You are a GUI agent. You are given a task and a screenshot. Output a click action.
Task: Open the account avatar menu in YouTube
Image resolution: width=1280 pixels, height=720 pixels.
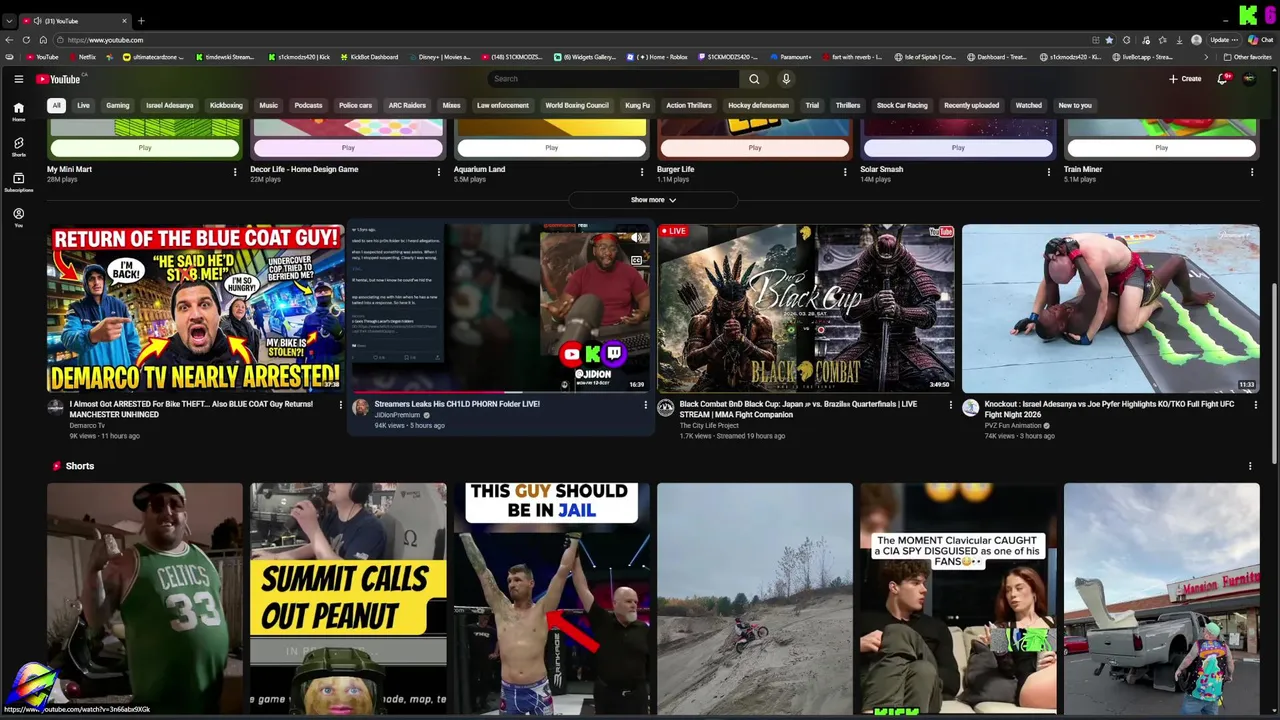[x=1249, y=79]
